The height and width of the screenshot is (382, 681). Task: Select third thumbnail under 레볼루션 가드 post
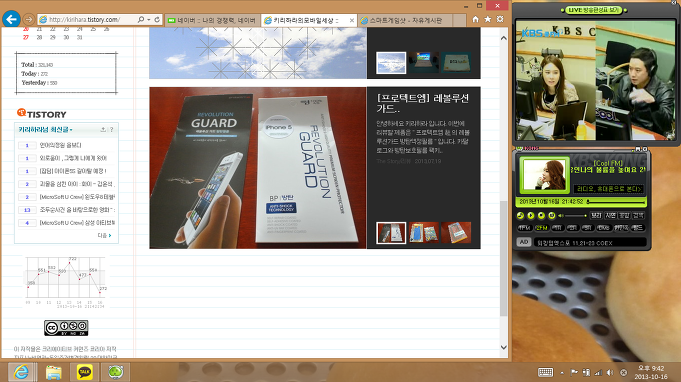pos(456,232)
